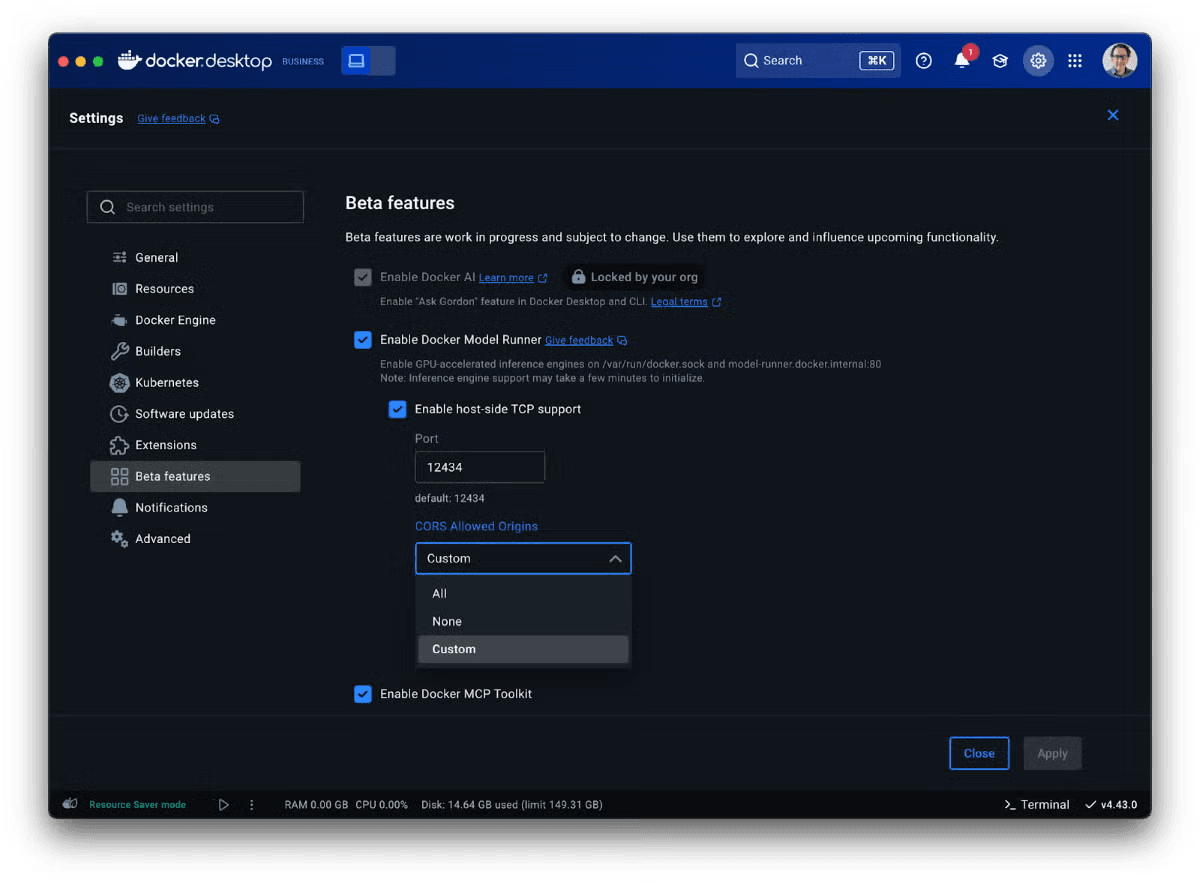Focus the Search settings field
This screenshot has height=883, width=1200.
[x=195, y=207]
